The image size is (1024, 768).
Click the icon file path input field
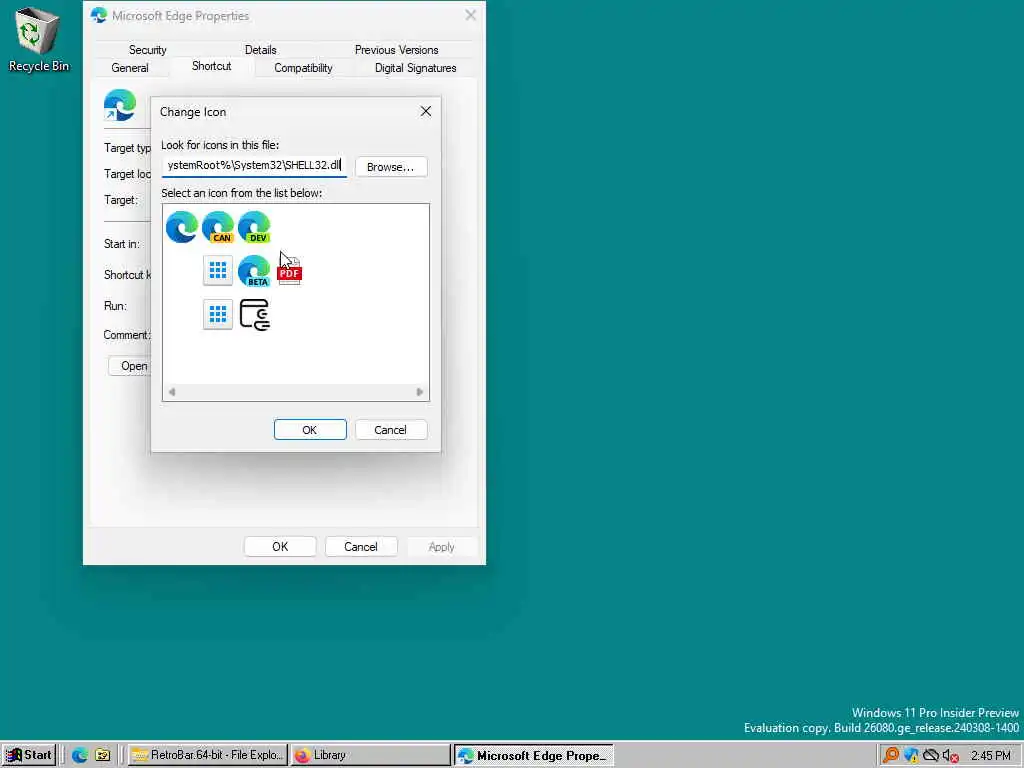254,166
